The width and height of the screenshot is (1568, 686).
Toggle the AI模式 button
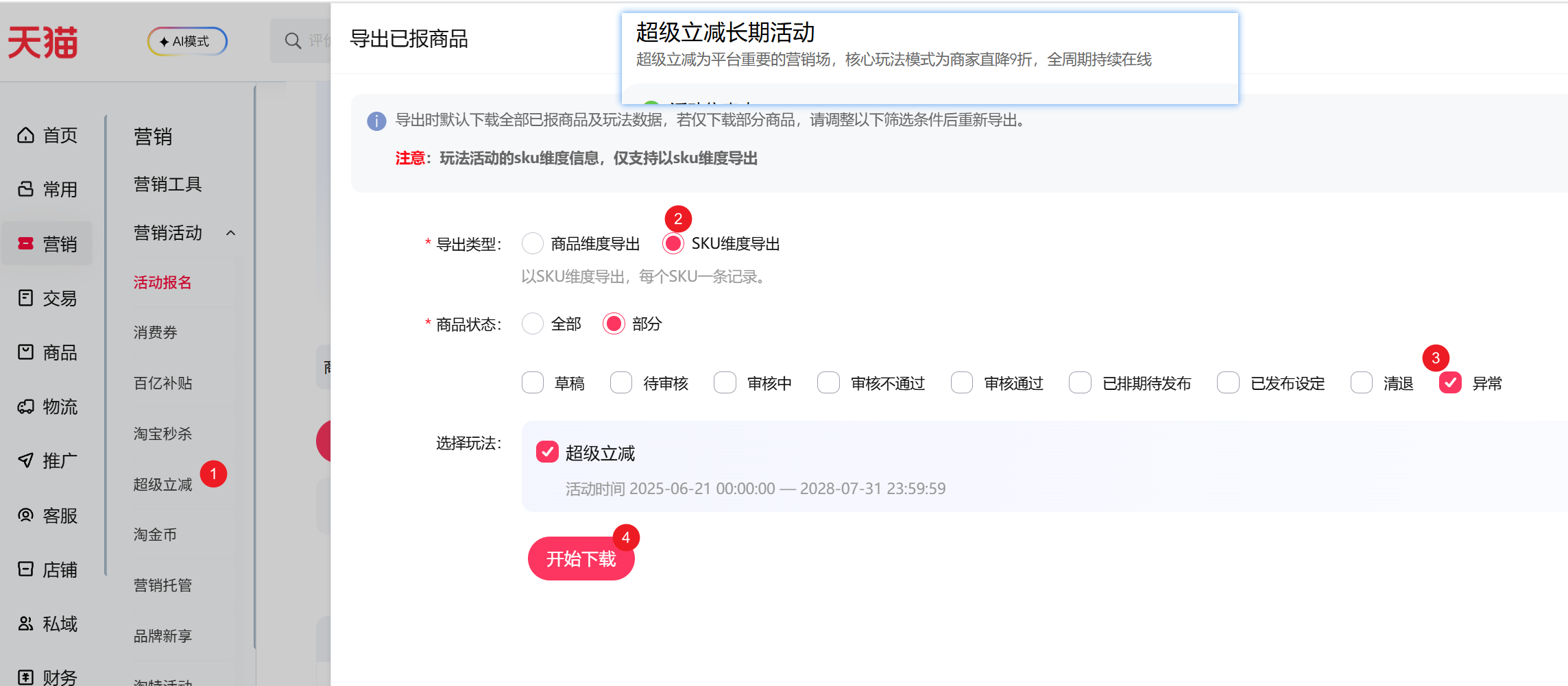click(187, 41)
